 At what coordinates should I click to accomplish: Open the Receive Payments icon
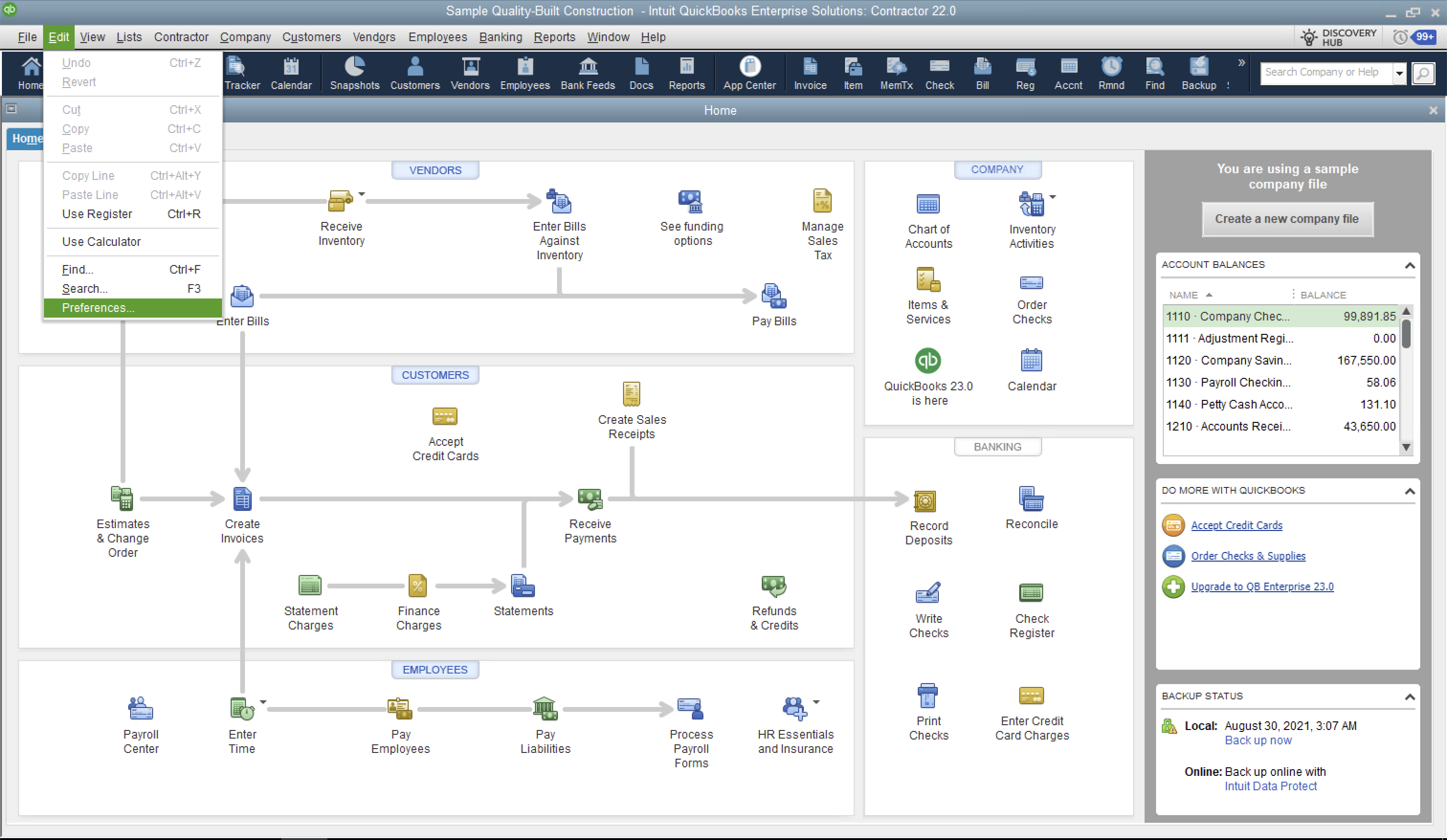[590, 498]
